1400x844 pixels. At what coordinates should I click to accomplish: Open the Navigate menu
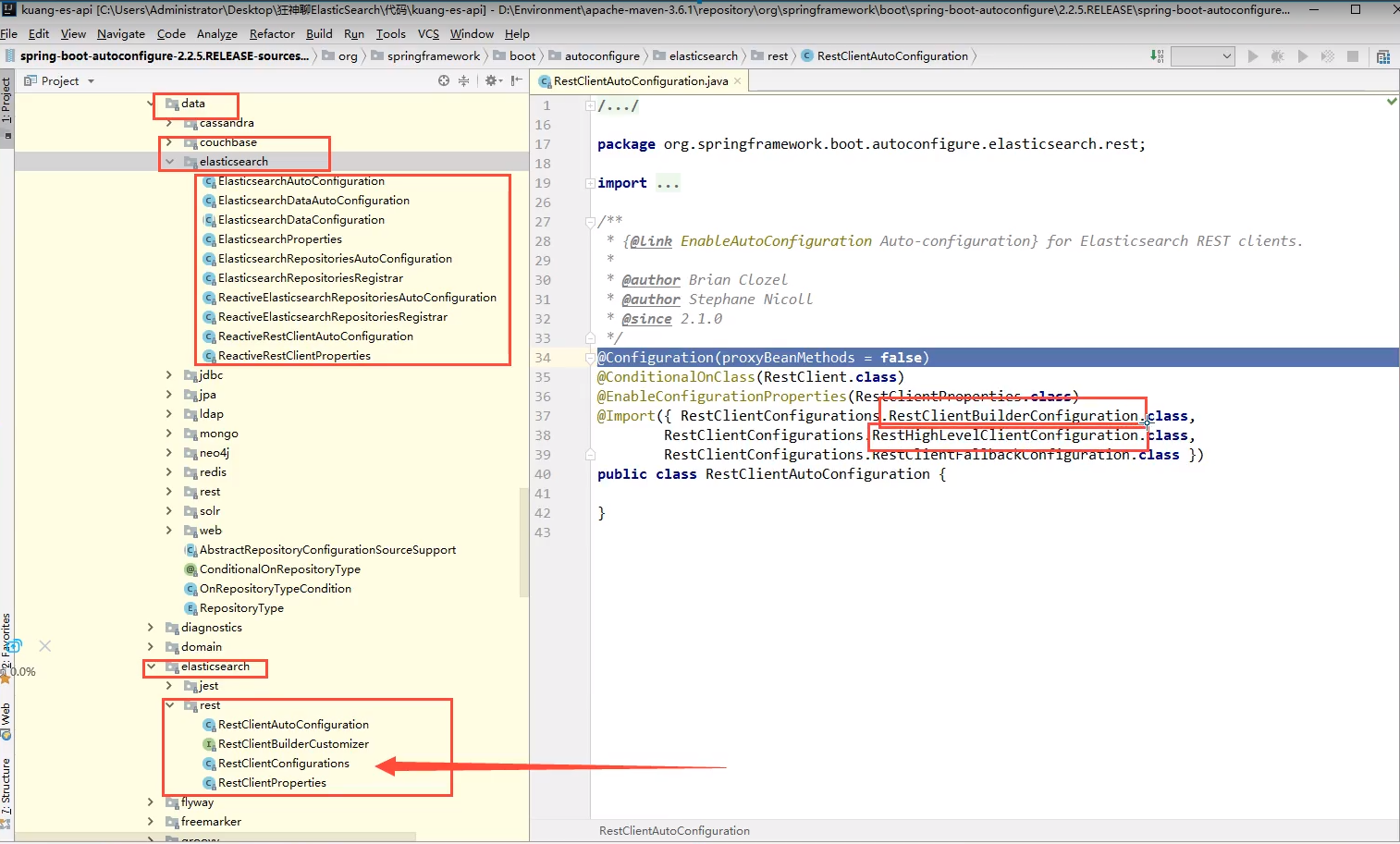click(x=121, y=33)
